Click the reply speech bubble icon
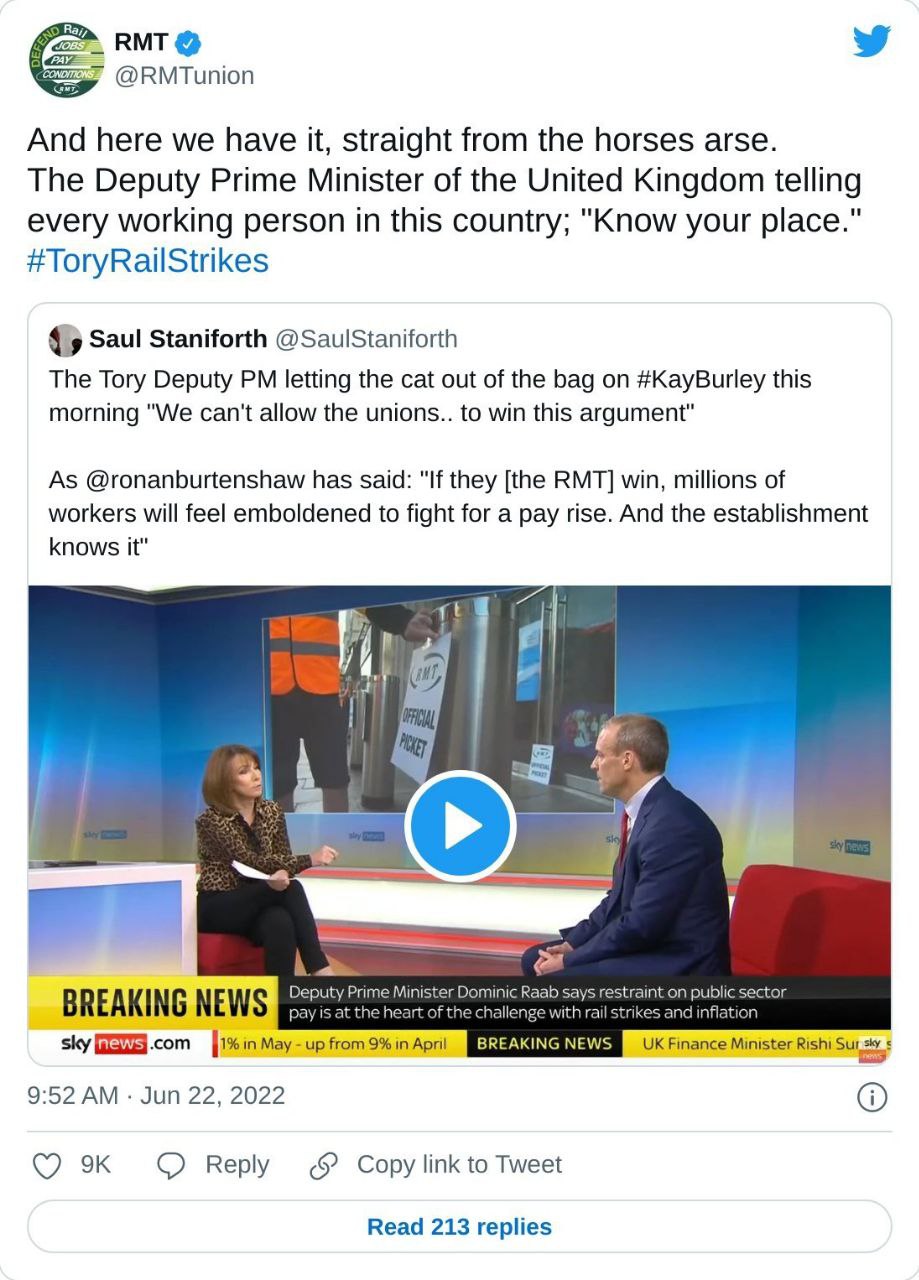Image resolution: width=919 pixels, height=1280 pixels. [172, 1165]
